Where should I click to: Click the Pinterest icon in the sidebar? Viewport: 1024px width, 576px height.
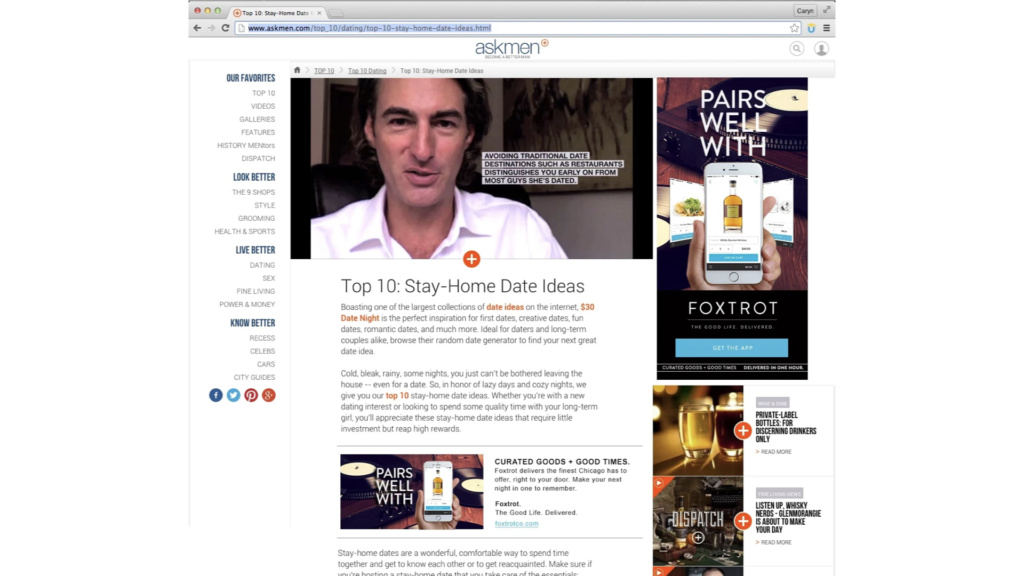[x=251, y=395]
